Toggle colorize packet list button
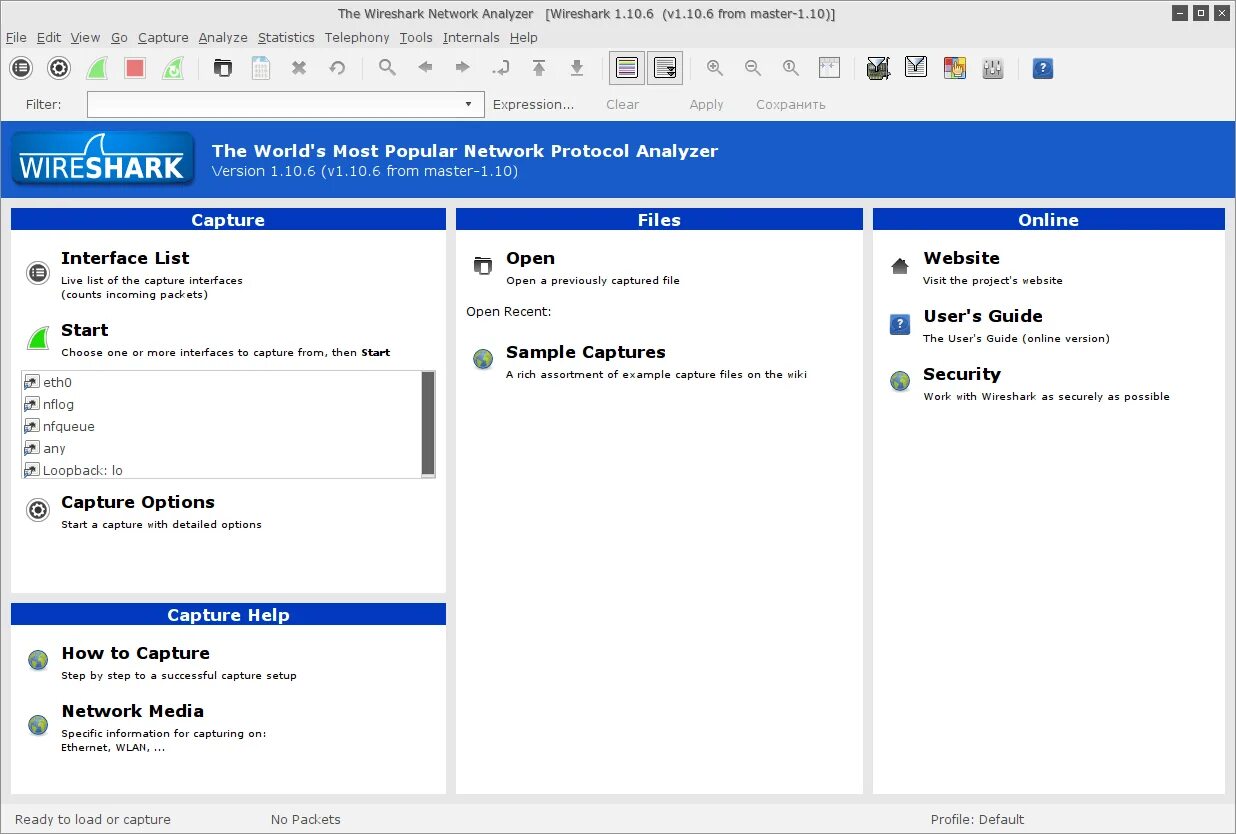This screenshot has width=1236, height=834. click(x=627, y=68)
